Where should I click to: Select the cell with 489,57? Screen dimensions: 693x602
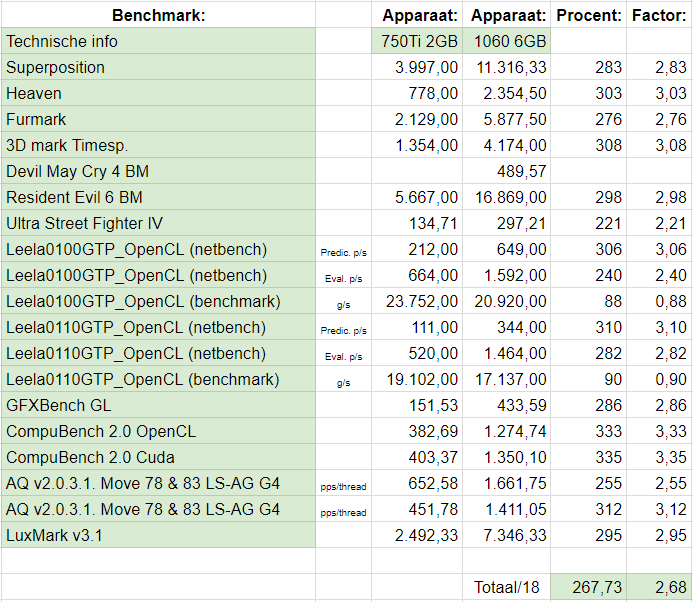click(506, 171)
